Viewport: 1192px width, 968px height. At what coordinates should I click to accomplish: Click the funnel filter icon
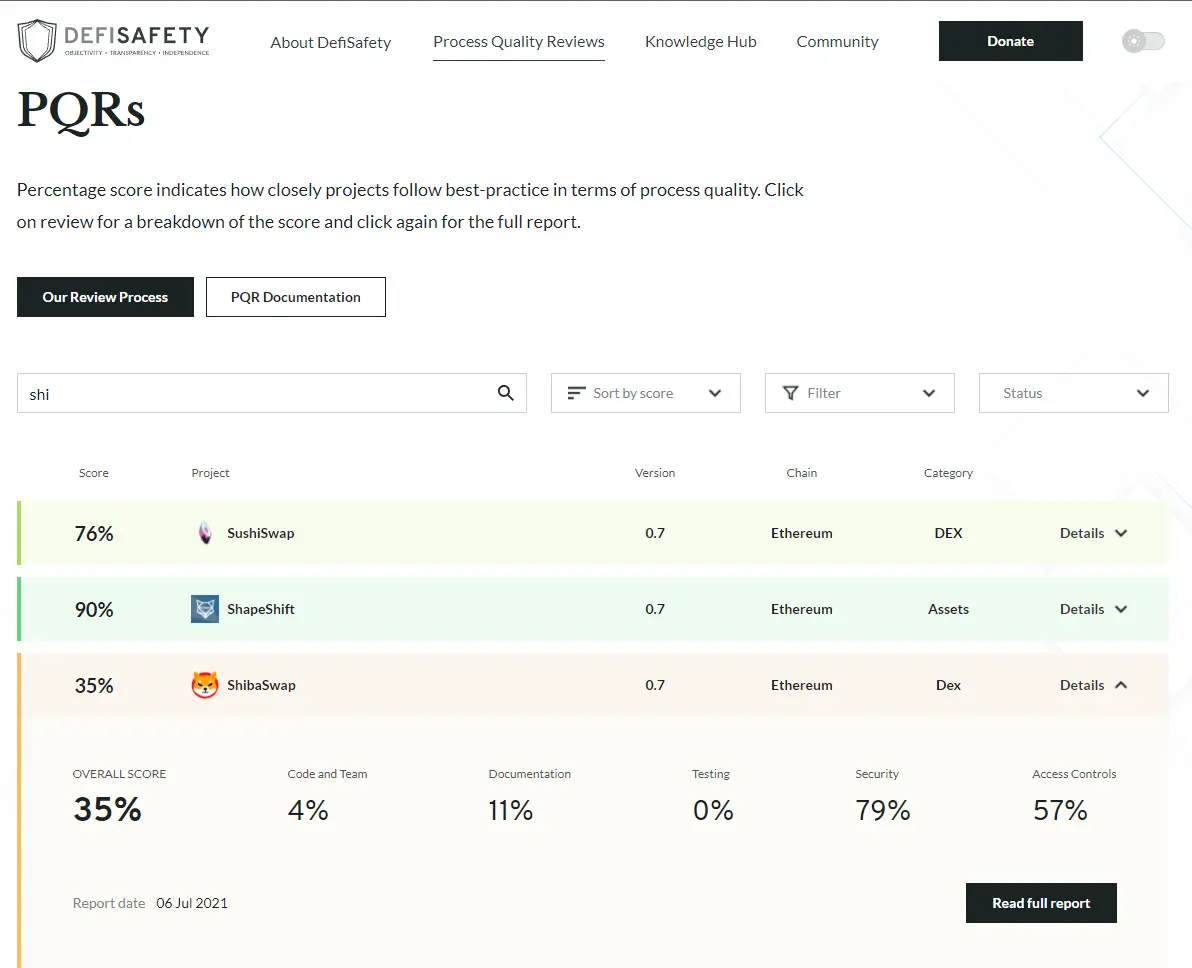pos(791,393)
